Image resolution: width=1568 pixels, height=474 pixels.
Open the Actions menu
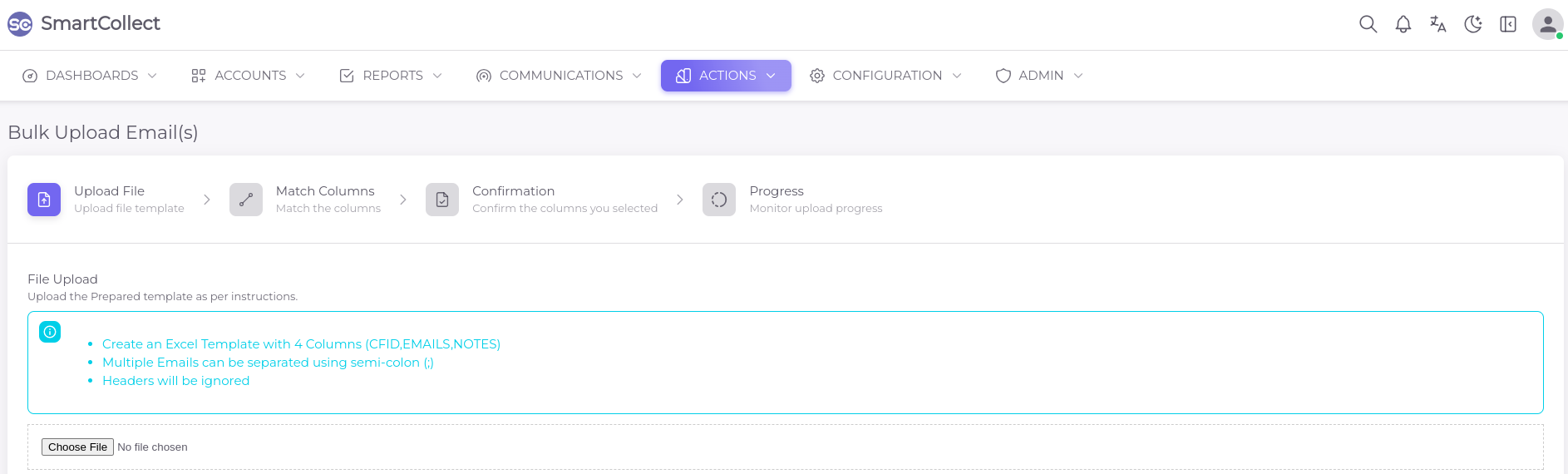tap(726, 76)
